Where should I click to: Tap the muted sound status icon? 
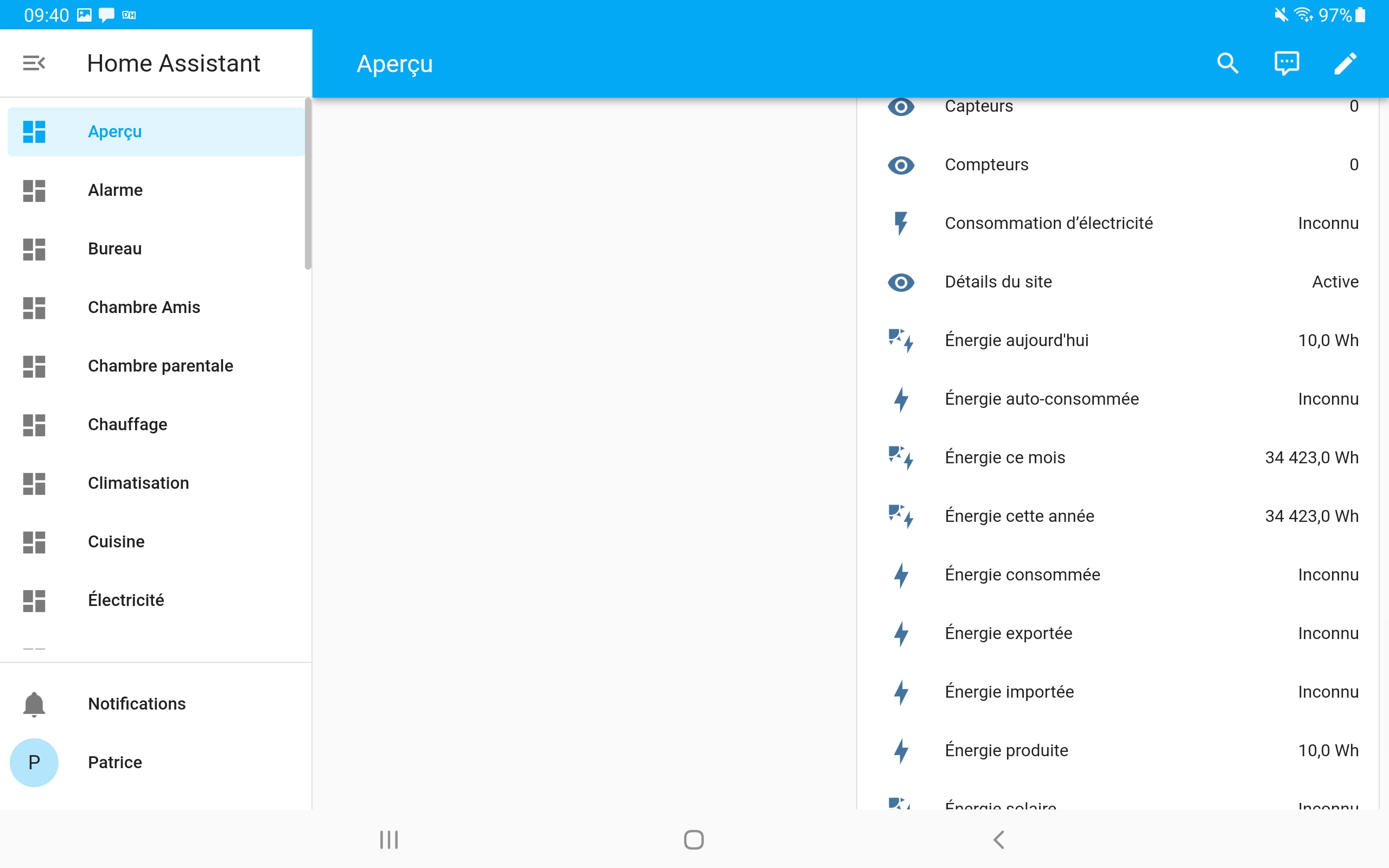(x=1280, y=15)
